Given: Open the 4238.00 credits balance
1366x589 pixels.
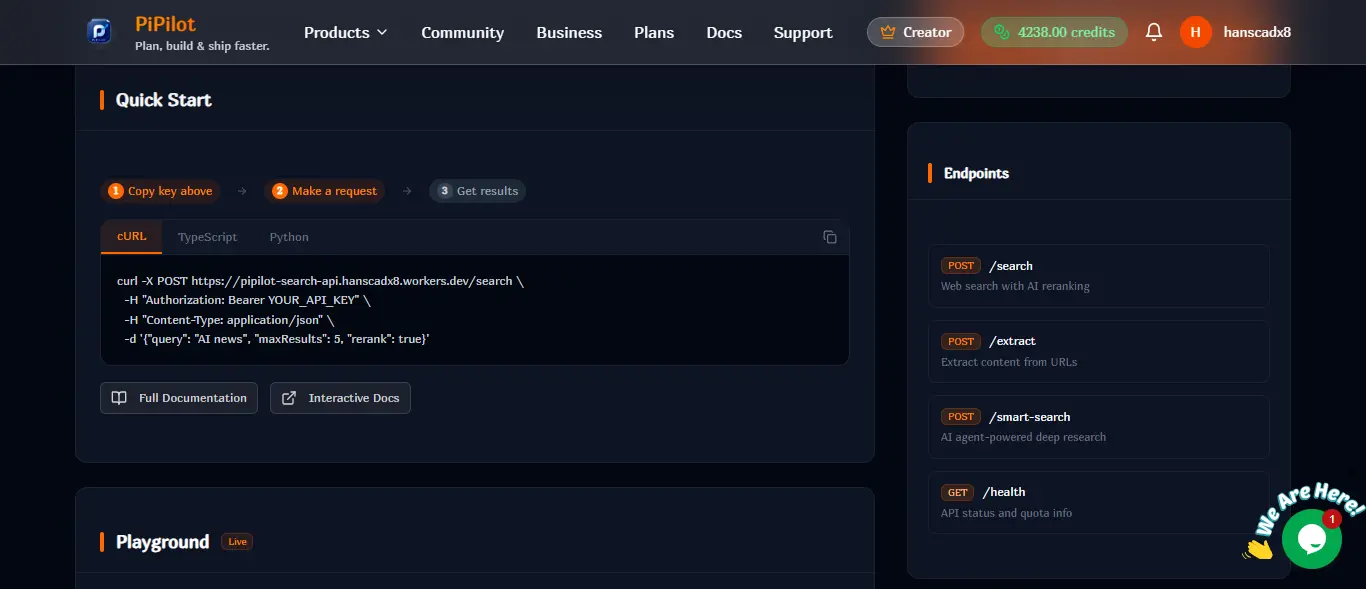Looking at the screenshot, I should click(x=1054, y=32).
